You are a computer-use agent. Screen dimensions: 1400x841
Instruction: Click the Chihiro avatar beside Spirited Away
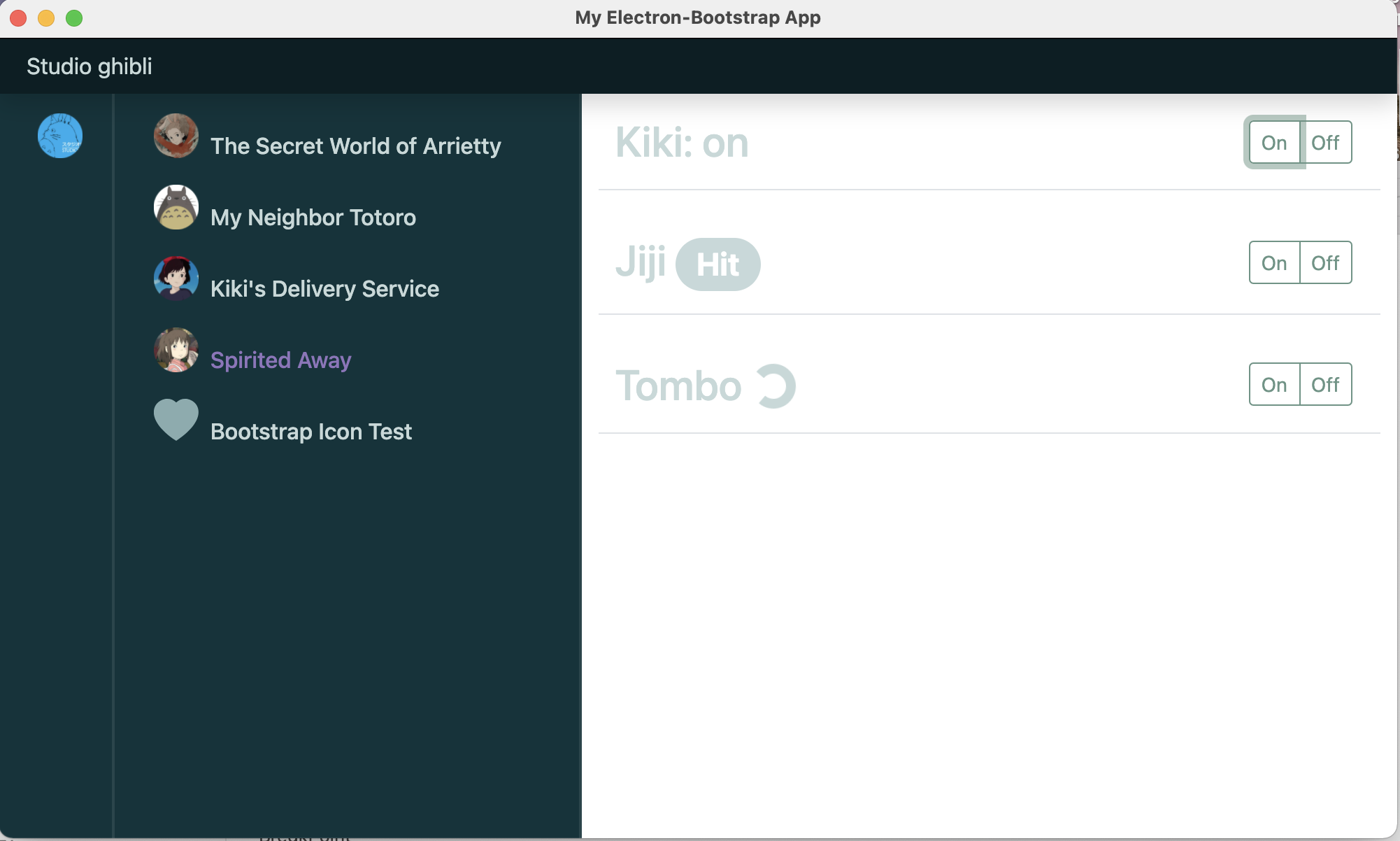176,350
